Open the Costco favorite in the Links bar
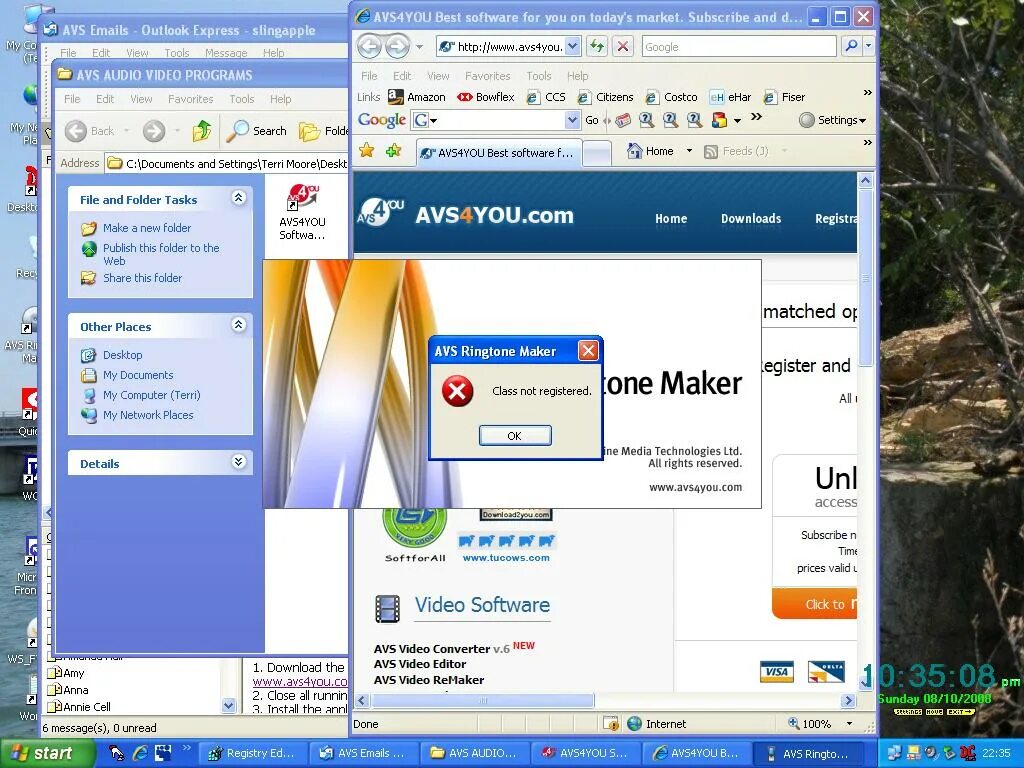This screenshot has width=1024, height=768. (671, 97)
